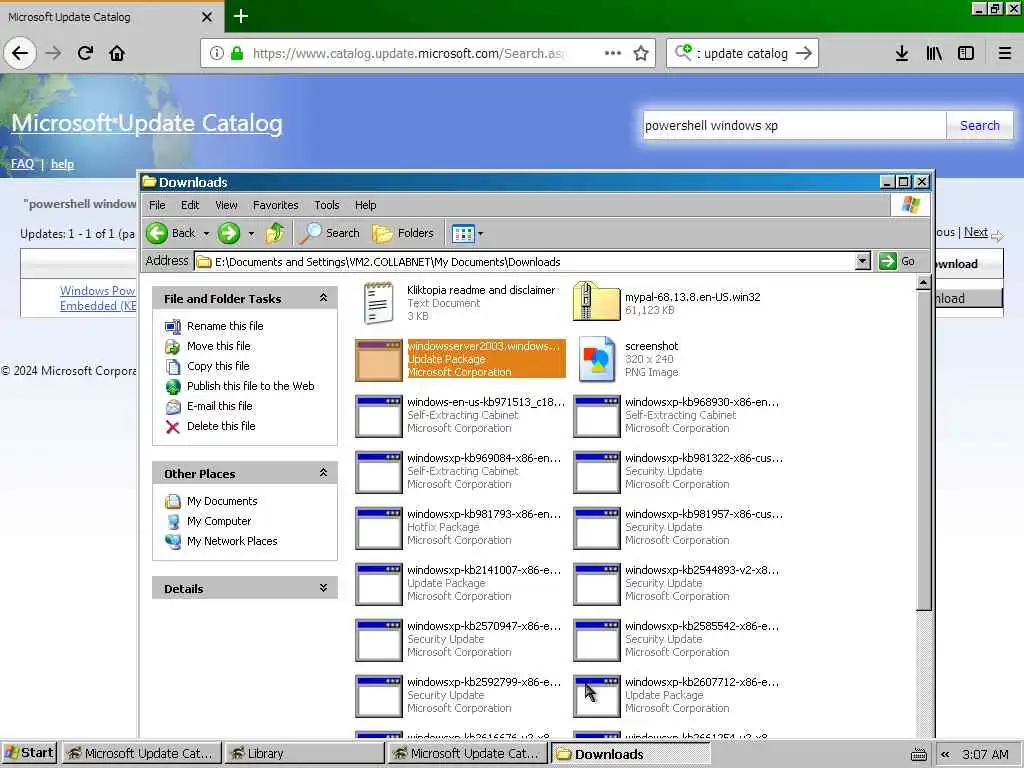This screenshot has width=1024, height=768.
Task: Click Move this file
Action: coord(218,346)
